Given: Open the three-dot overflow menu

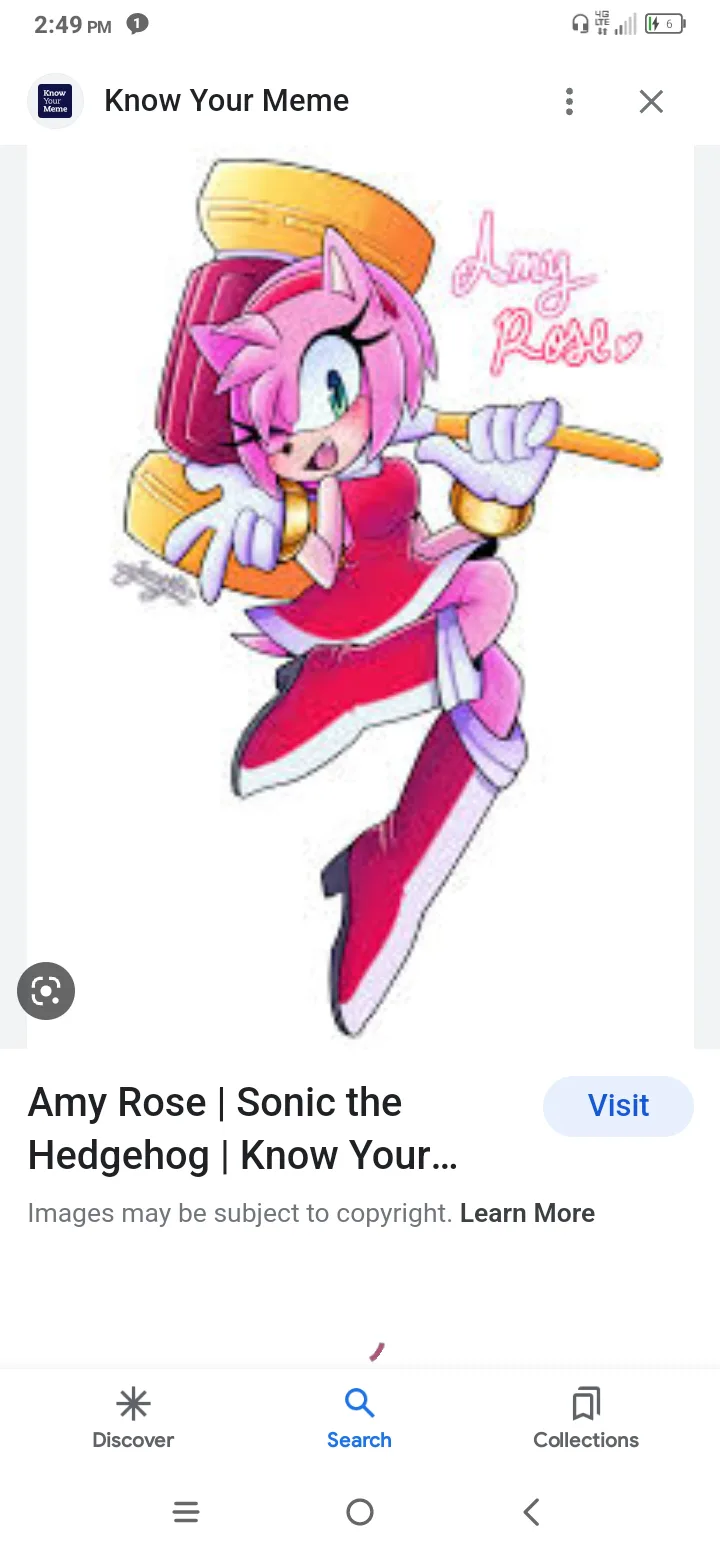Looking at the screenshot, I should (x=569, y=101).
